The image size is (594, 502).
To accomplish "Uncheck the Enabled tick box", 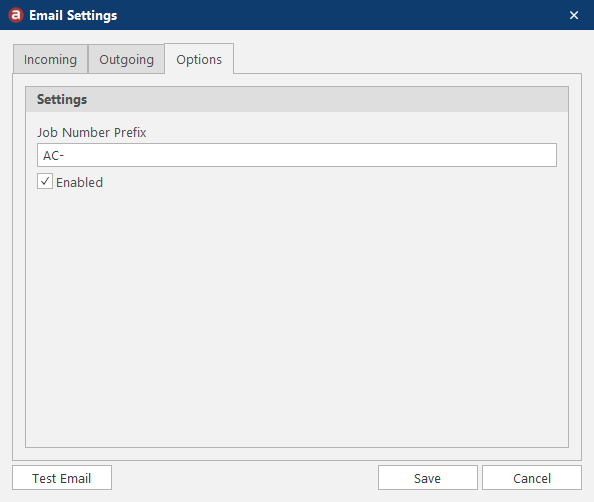I will pyautogui.click(x=45, y=181).
